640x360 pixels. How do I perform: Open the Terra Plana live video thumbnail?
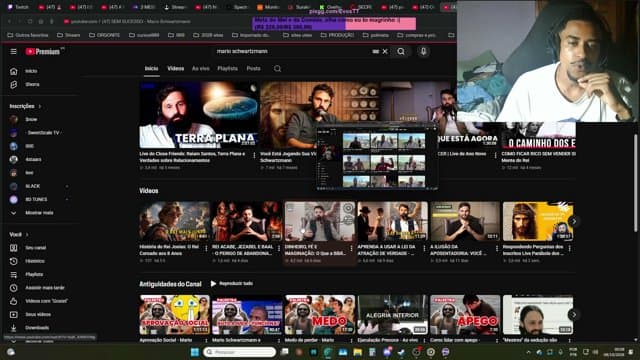coord(199,115)
